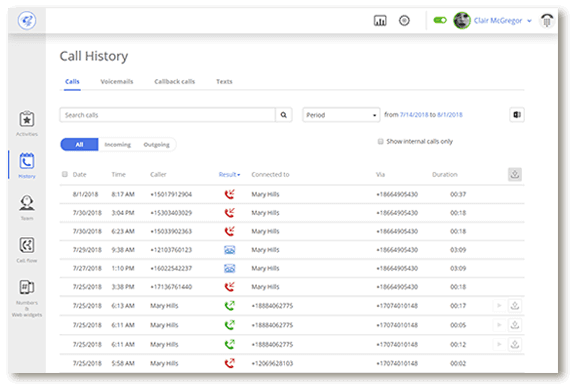Click the Duration column header
Viewport: 580px width, 385px height.
[x=445, y=175]
